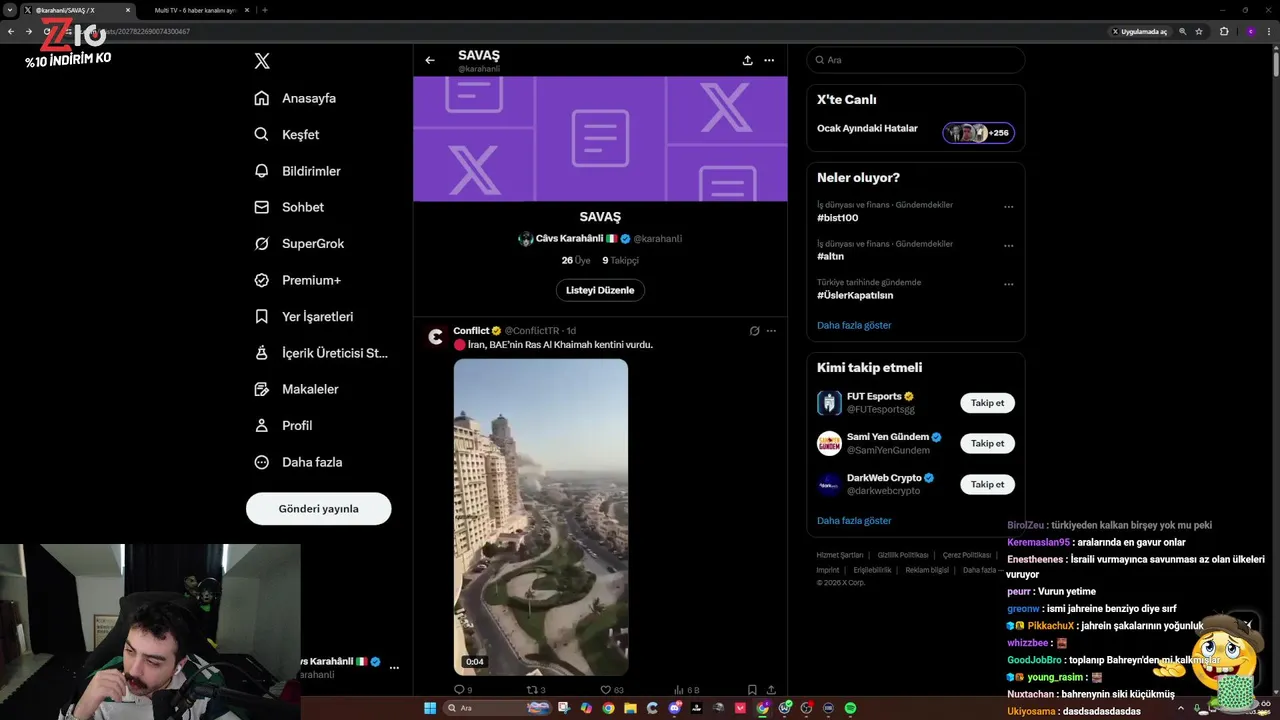
Task: Open the browser extensions icon
Action: [x=1224, y=31]
